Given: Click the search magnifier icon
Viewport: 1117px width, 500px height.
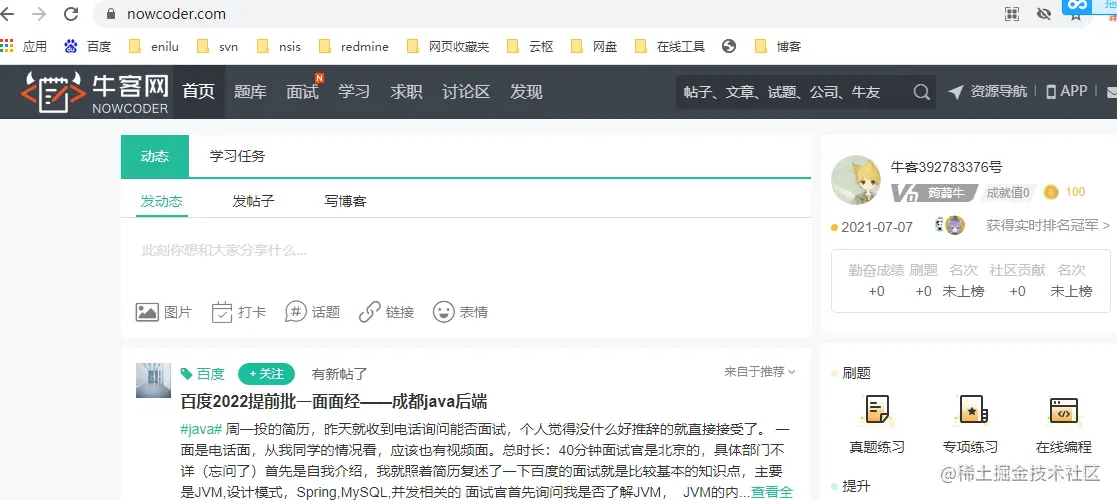Looking at the screenshot, I should click(921, 92).
